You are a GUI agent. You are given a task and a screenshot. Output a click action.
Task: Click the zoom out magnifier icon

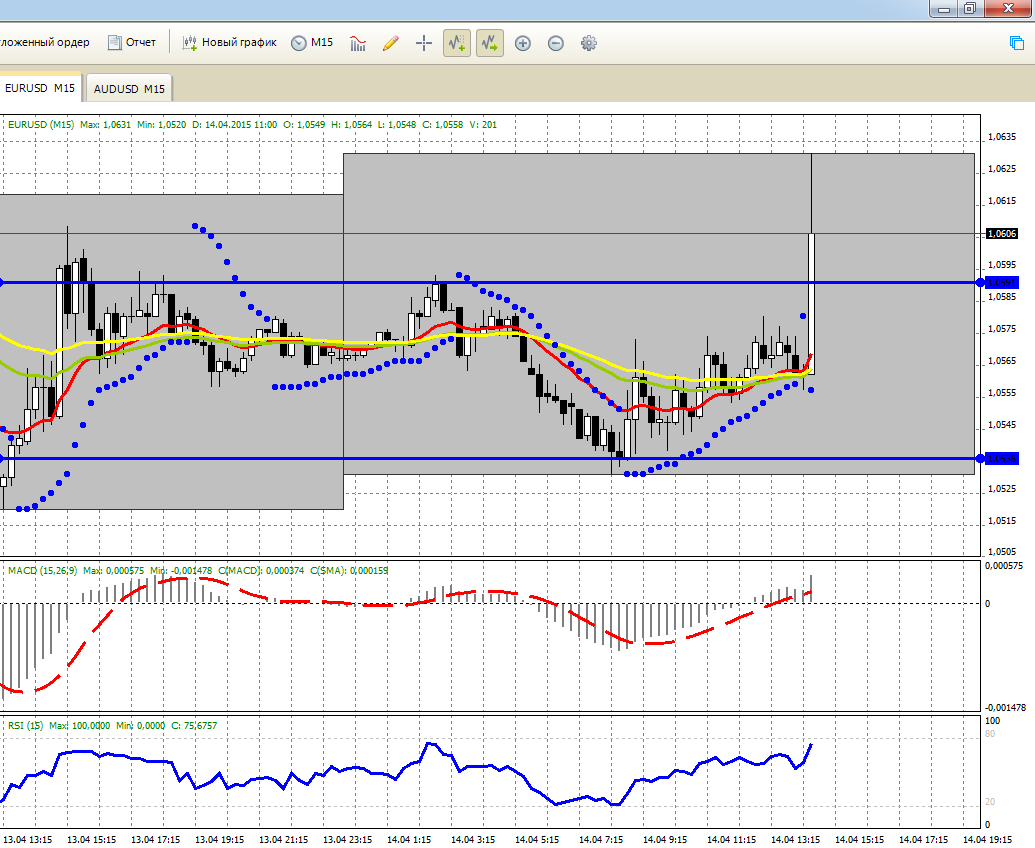point(556,44)
